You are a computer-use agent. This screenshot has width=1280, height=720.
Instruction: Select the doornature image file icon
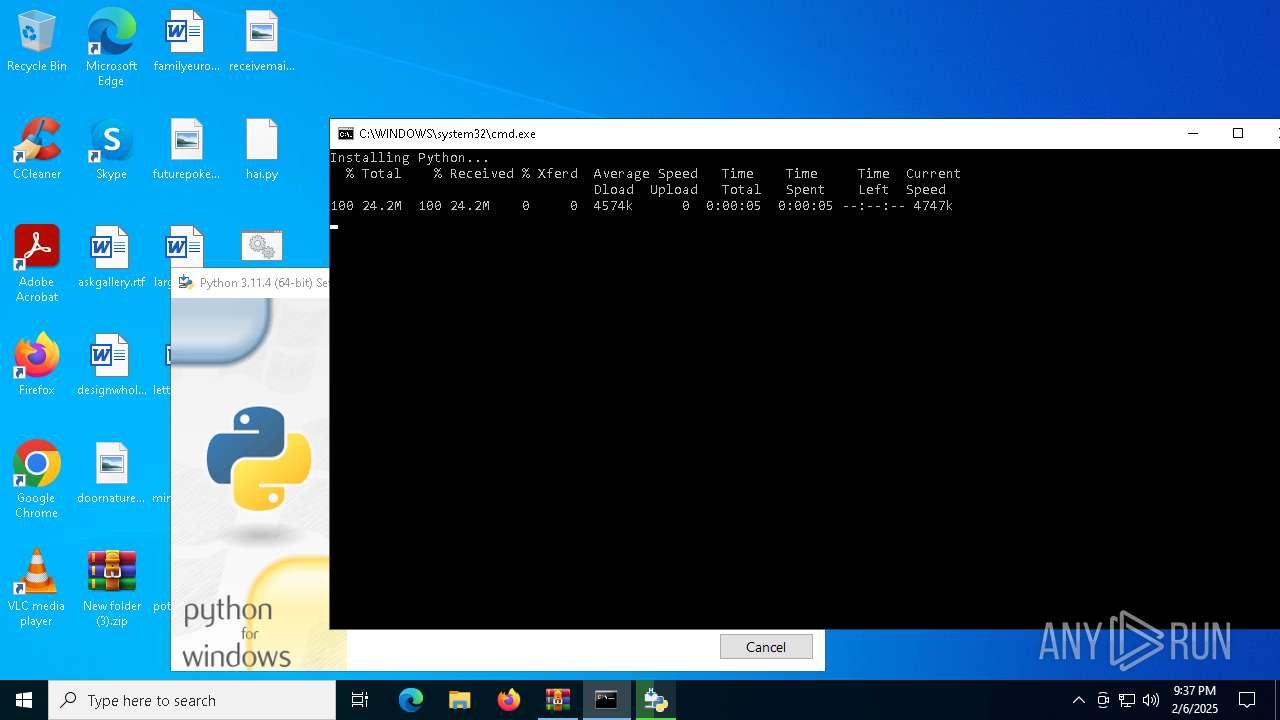click(x=111, y=474)
